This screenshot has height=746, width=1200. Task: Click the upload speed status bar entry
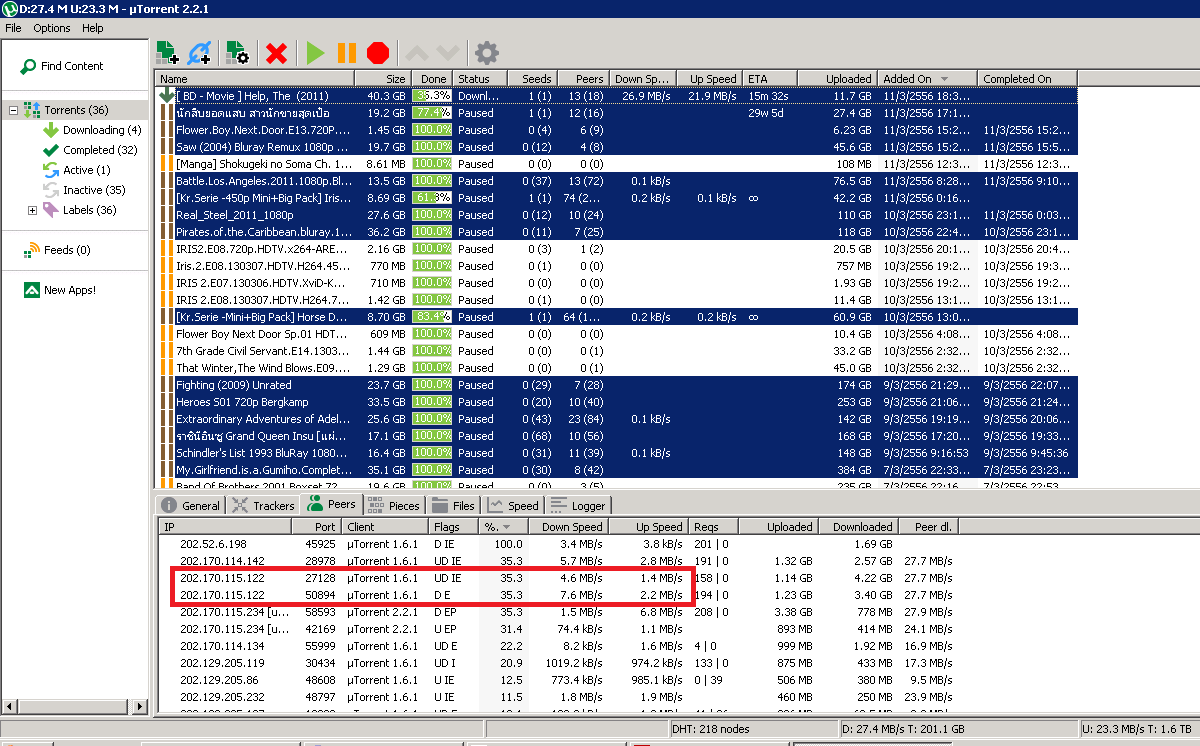[1139, 729]
